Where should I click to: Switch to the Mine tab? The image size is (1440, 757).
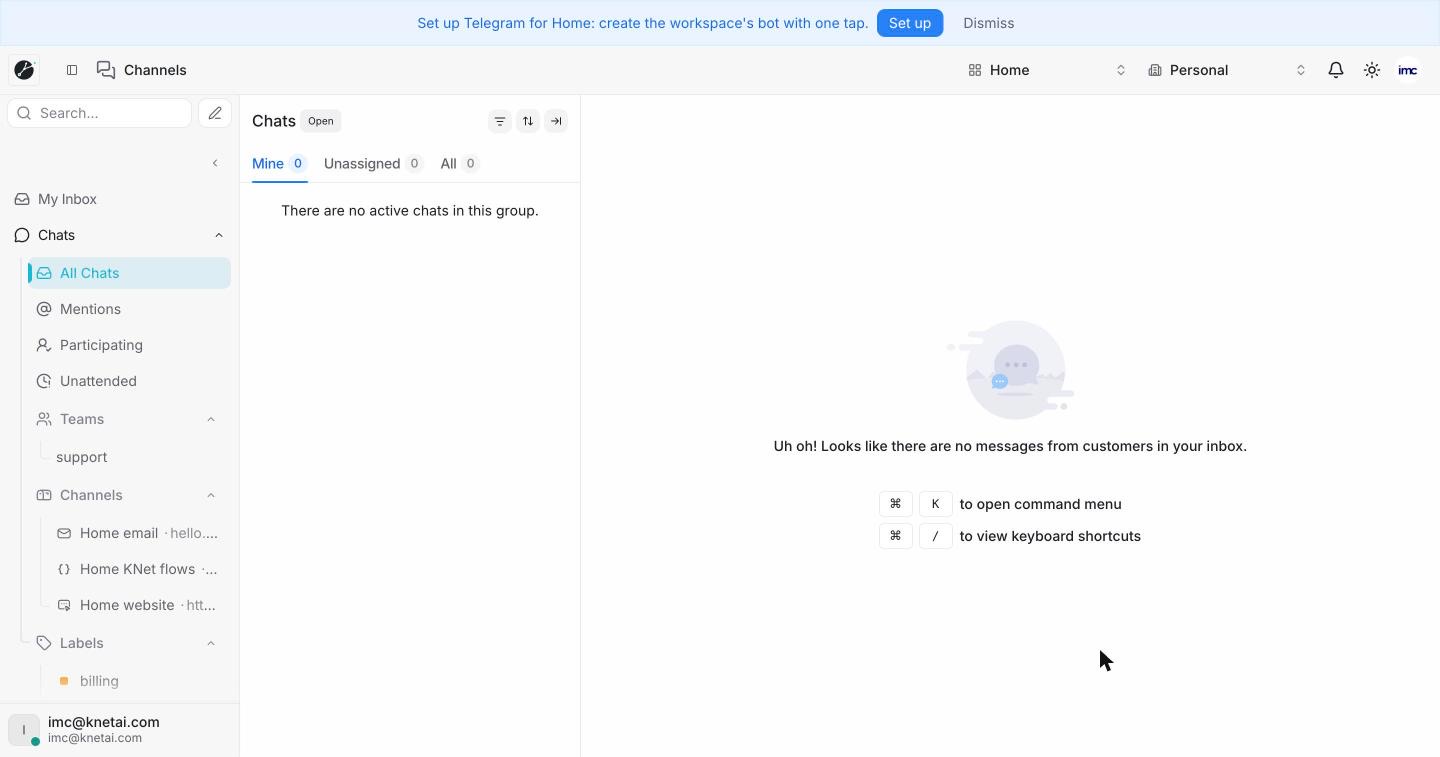coord(279,163)
